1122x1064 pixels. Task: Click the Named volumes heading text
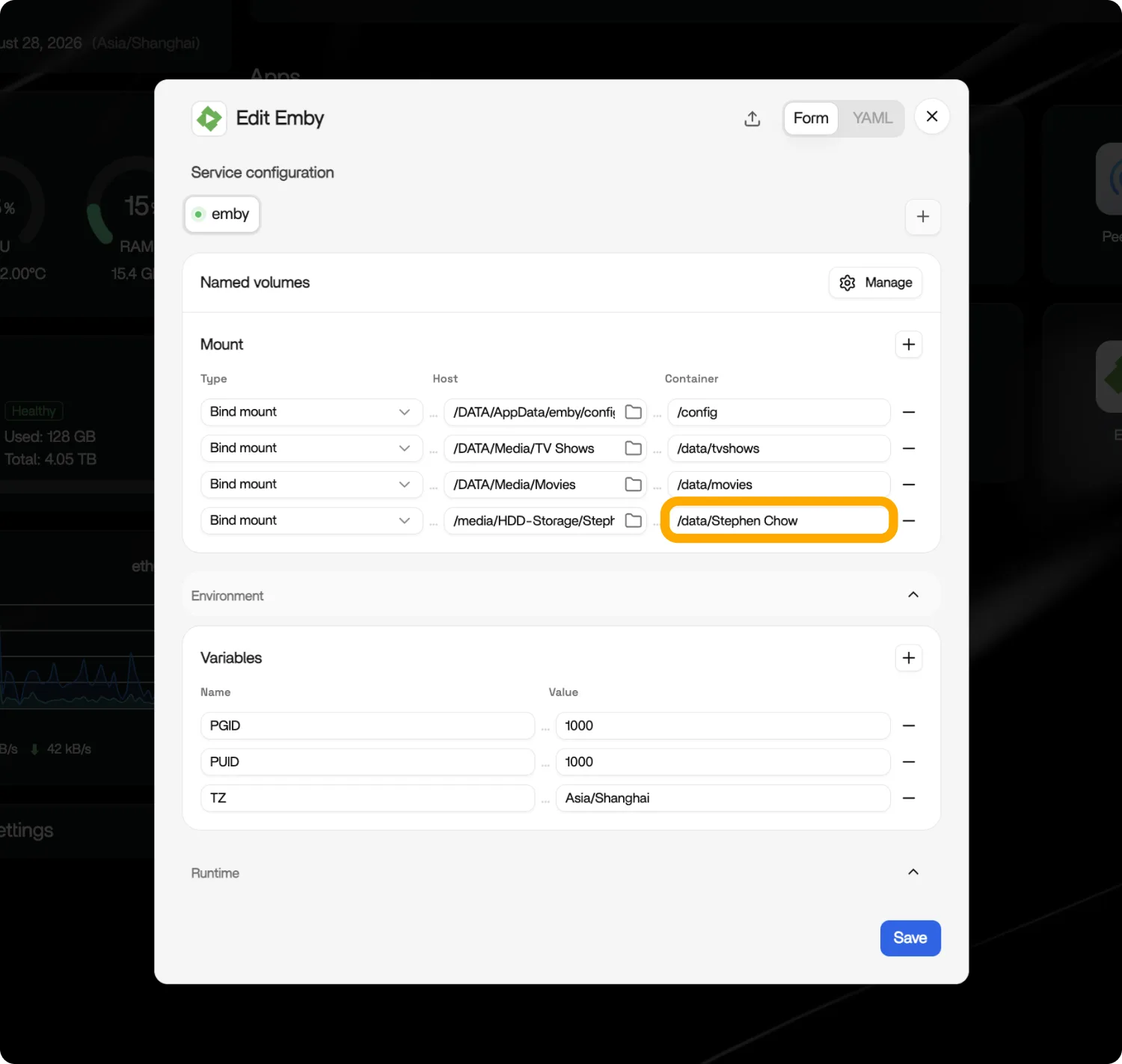[255, 283]
